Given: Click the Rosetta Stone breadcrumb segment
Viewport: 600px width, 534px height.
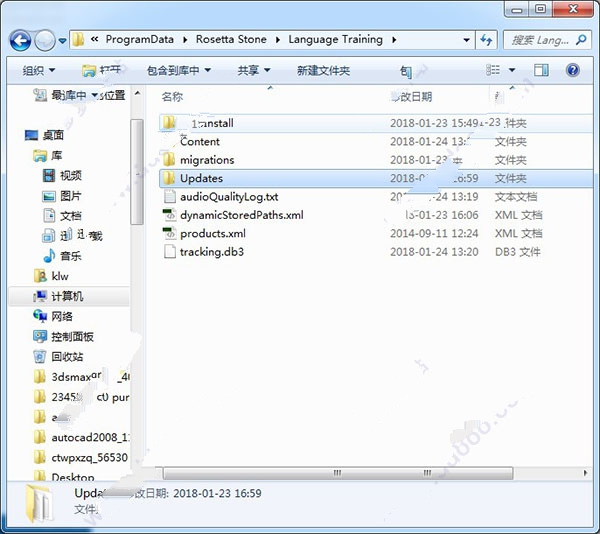Looking at the screenshot, I should (x=231, y=39).
